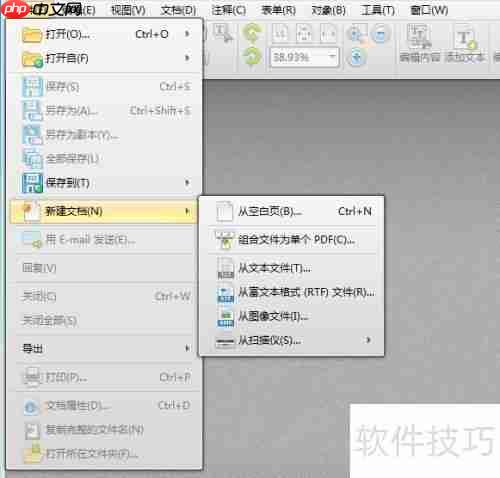
Task: Click the Save To disk icon
Action: click(32, 183)
